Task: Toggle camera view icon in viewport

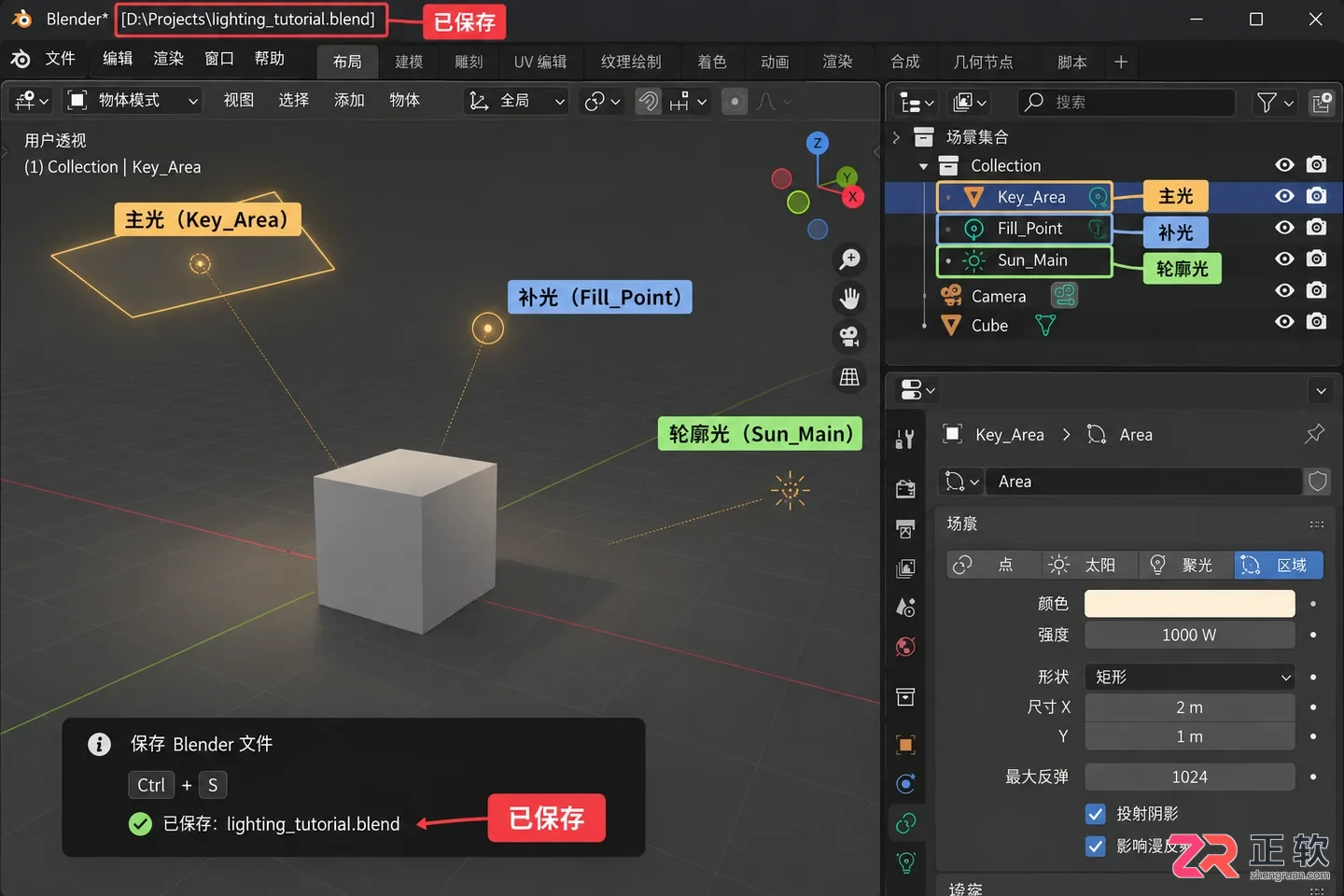Action: (849, 337)
